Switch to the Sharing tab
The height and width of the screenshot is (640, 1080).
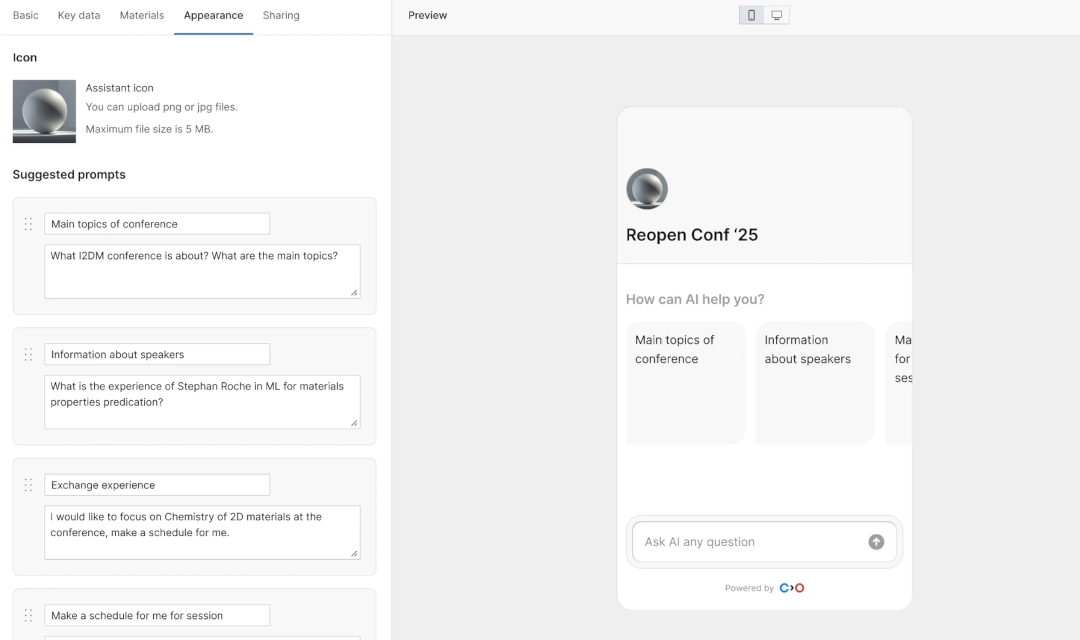point(281,15)
